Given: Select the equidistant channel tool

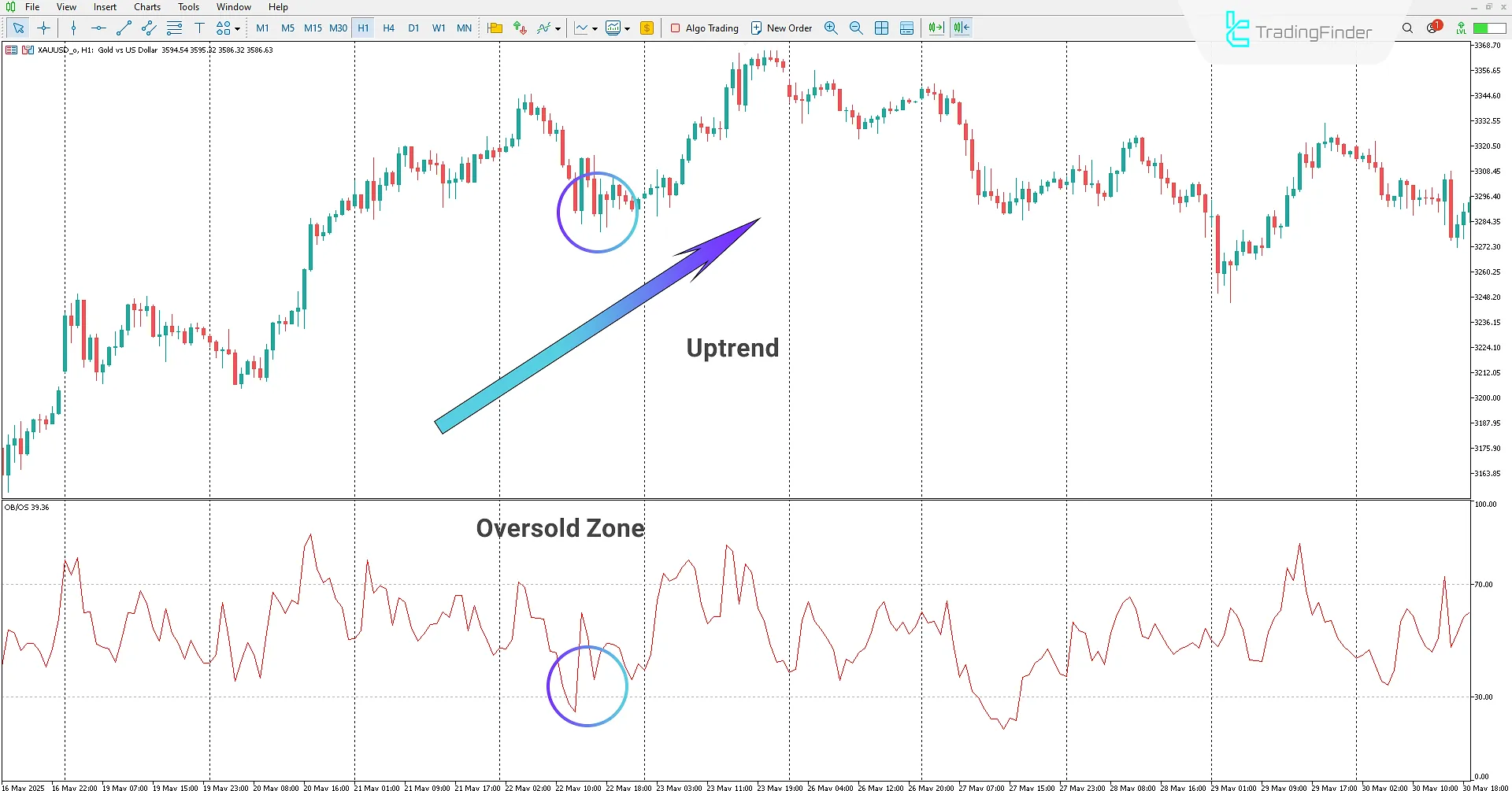Looking at the screenshot, I should point(149,28).
